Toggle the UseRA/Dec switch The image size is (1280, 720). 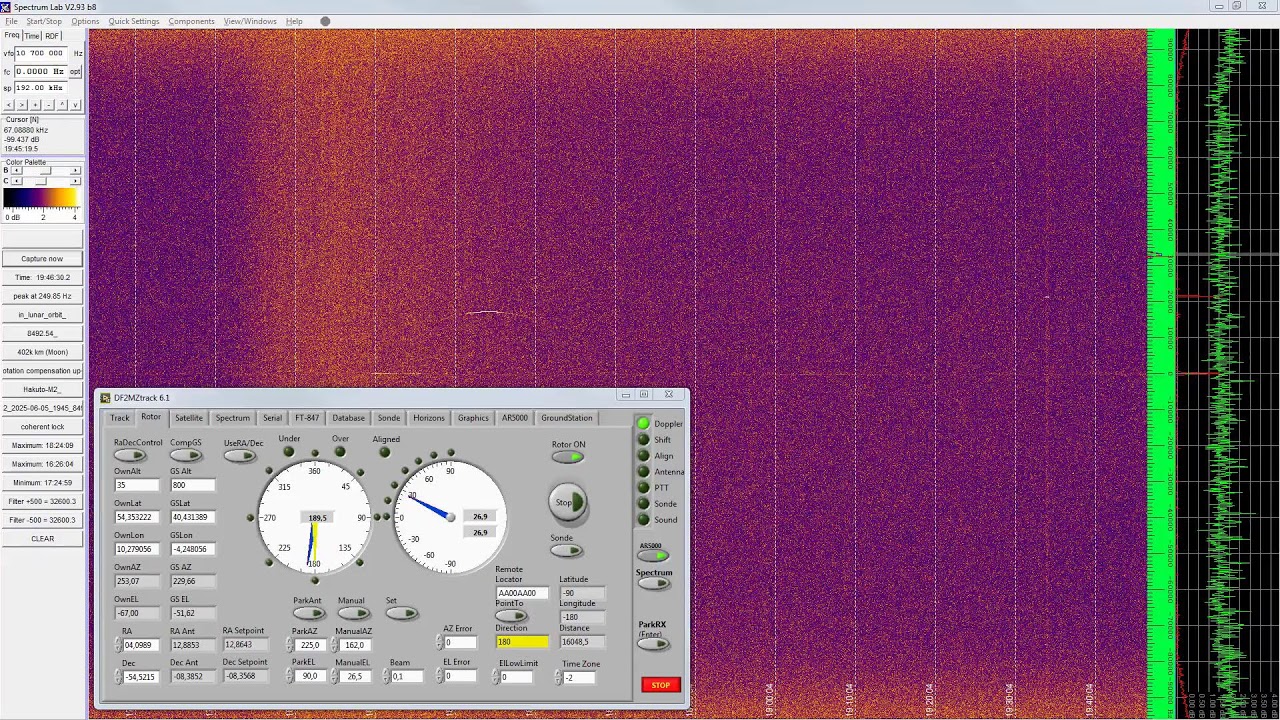240,456
